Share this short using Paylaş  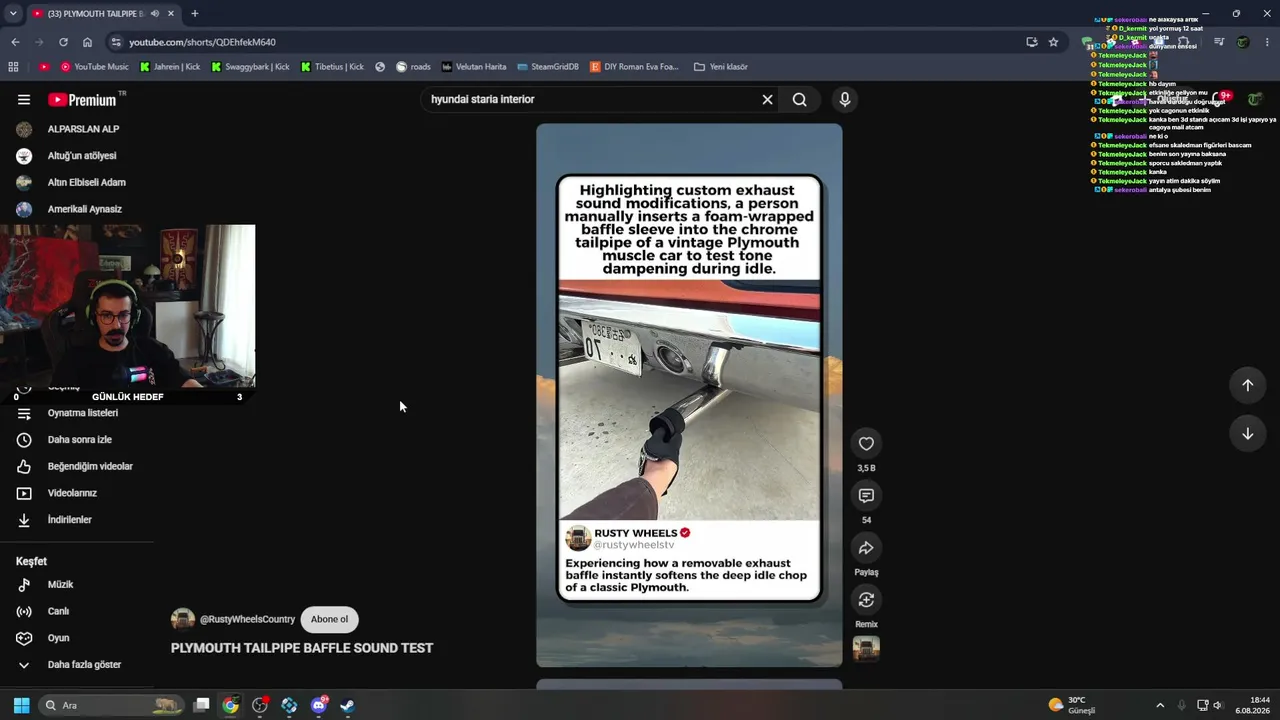(x=866, y=548)
